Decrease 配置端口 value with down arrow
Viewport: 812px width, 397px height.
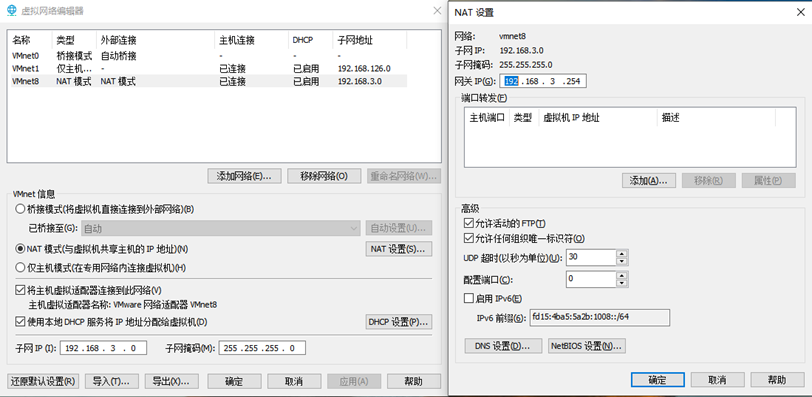coord(622,283)
